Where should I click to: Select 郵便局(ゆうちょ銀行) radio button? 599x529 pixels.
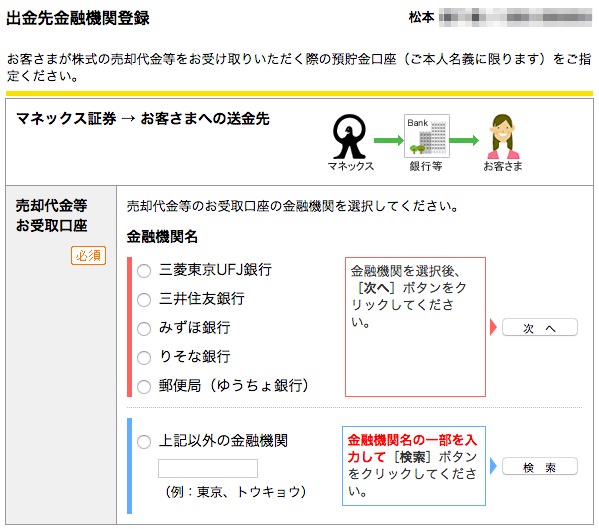click(x=144, y=387)
